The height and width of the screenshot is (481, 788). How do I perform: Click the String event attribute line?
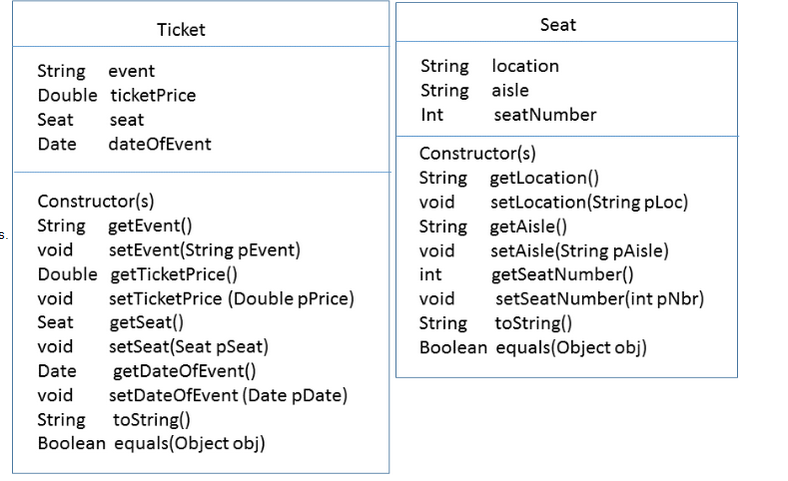pos(96,72)
